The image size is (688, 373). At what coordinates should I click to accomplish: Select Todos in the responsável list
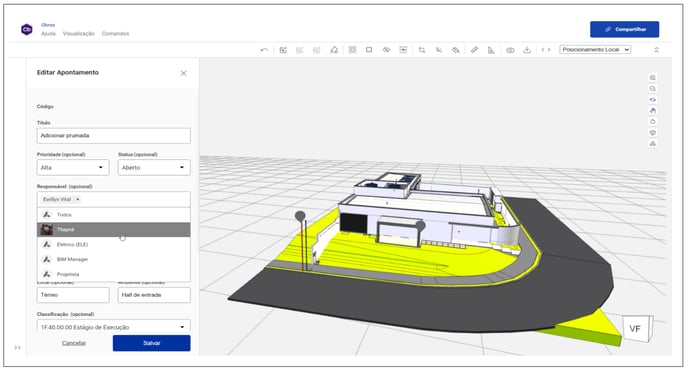point(114,215)
